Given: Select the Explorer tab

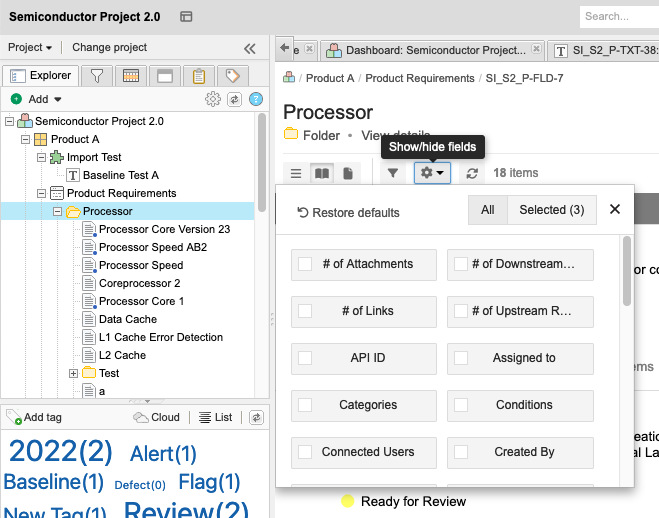Looking at the screenshot, I should tap(41, 76).
